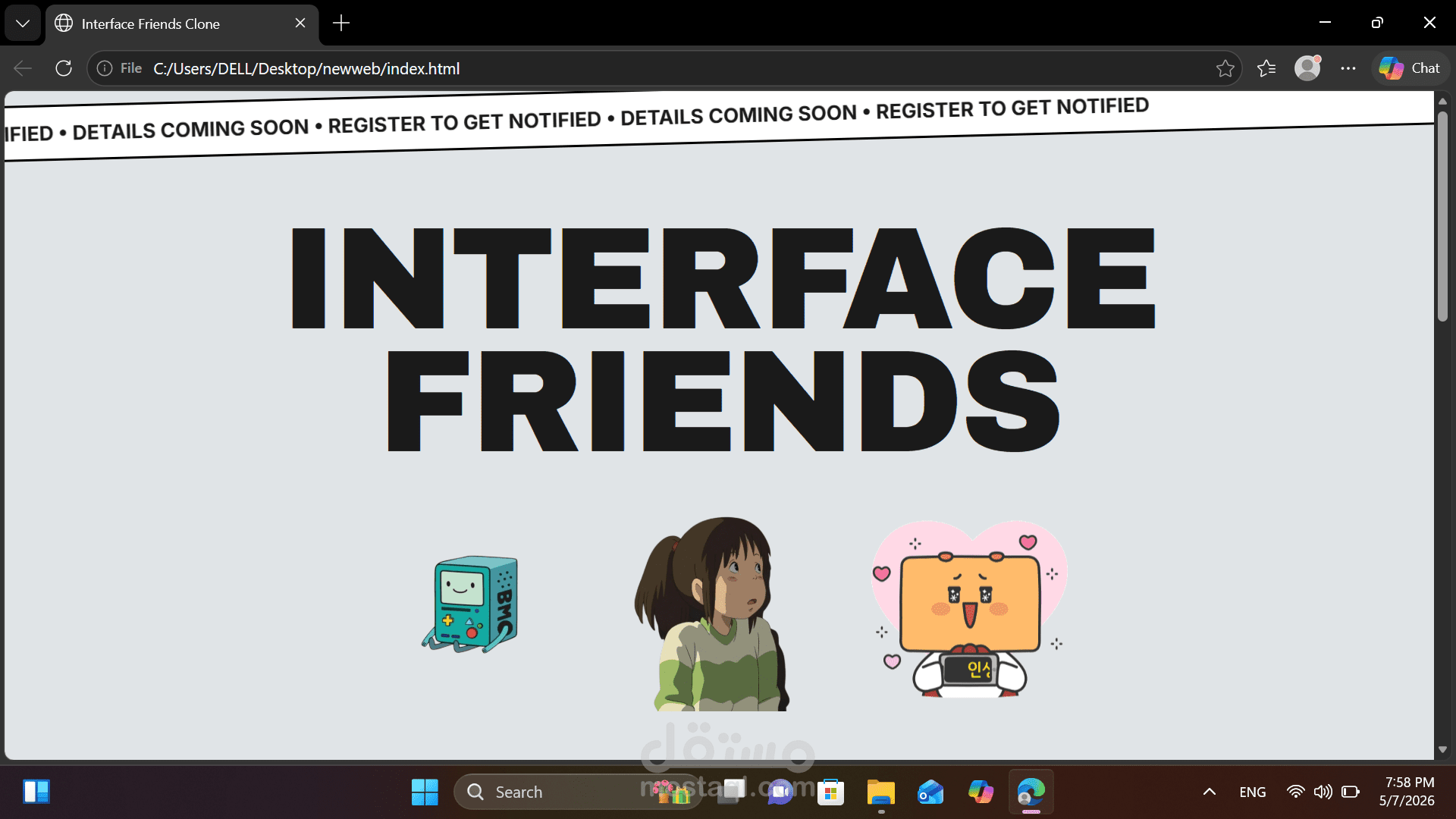
Task: Switch the ENG input language
Action: pos(1252,792)
